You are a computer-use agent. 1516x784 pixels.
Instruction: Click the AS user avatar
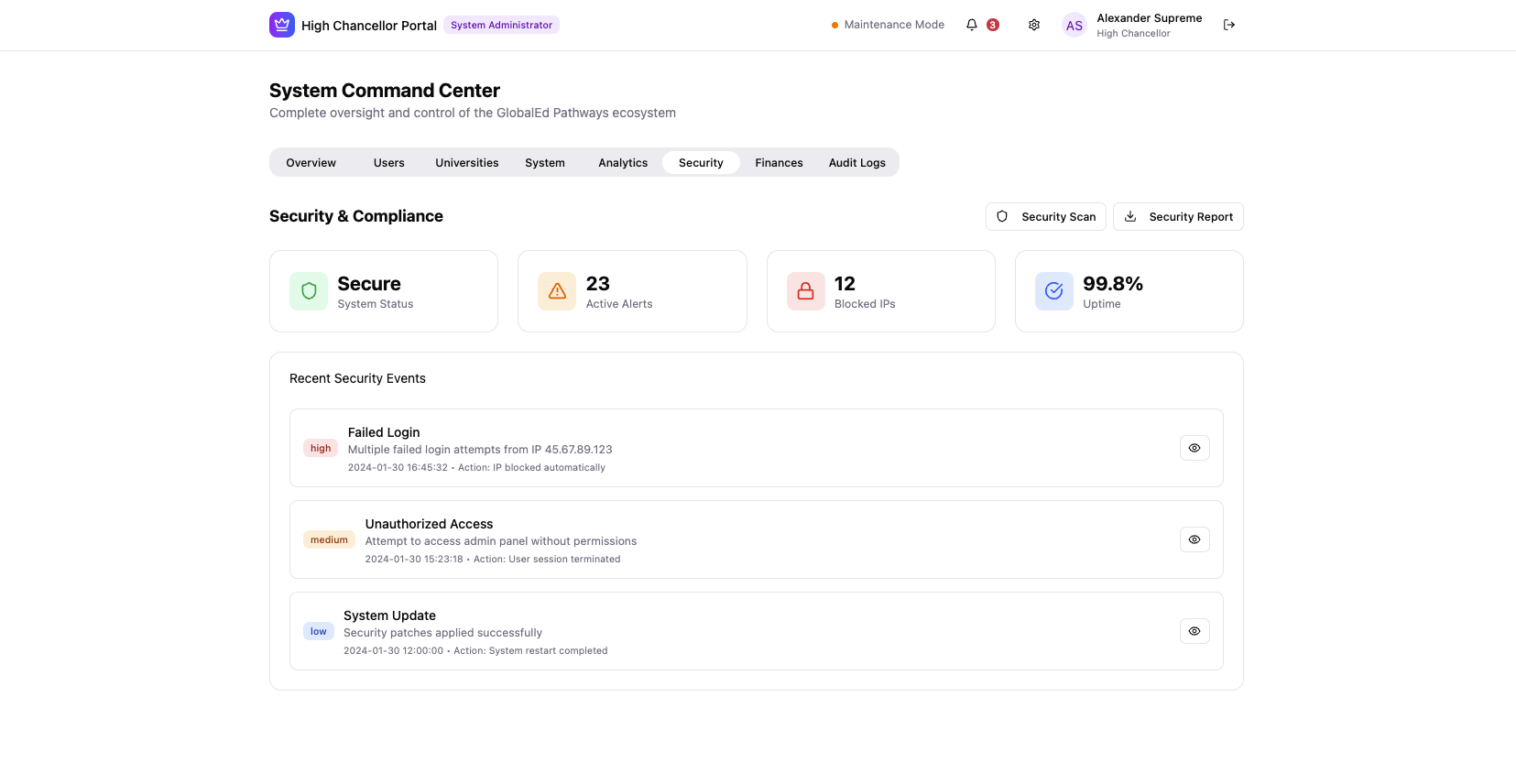click(1074, 26)
